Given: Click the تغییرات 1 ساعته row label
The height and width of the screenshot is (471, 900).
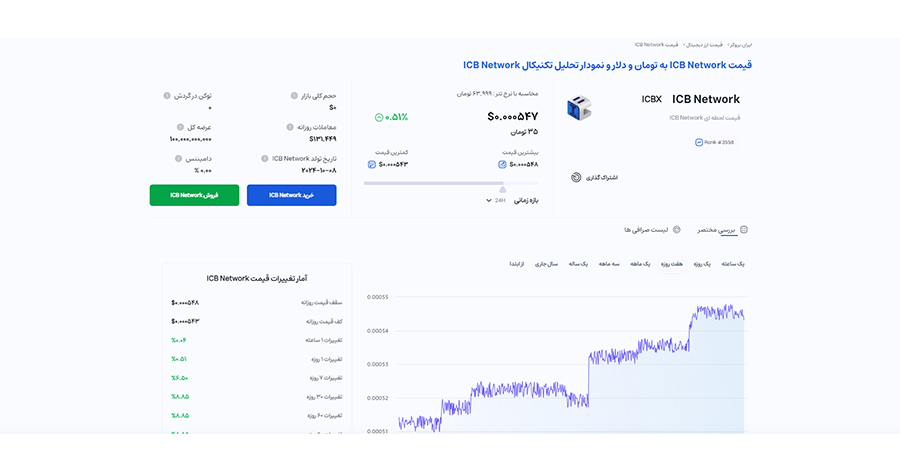Looking at the screenshot, I should [324, 340].
